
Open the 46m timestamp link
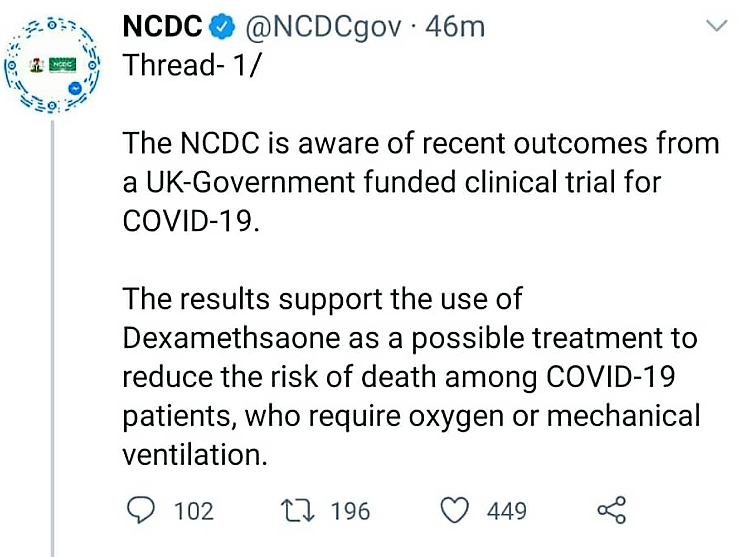455,27
